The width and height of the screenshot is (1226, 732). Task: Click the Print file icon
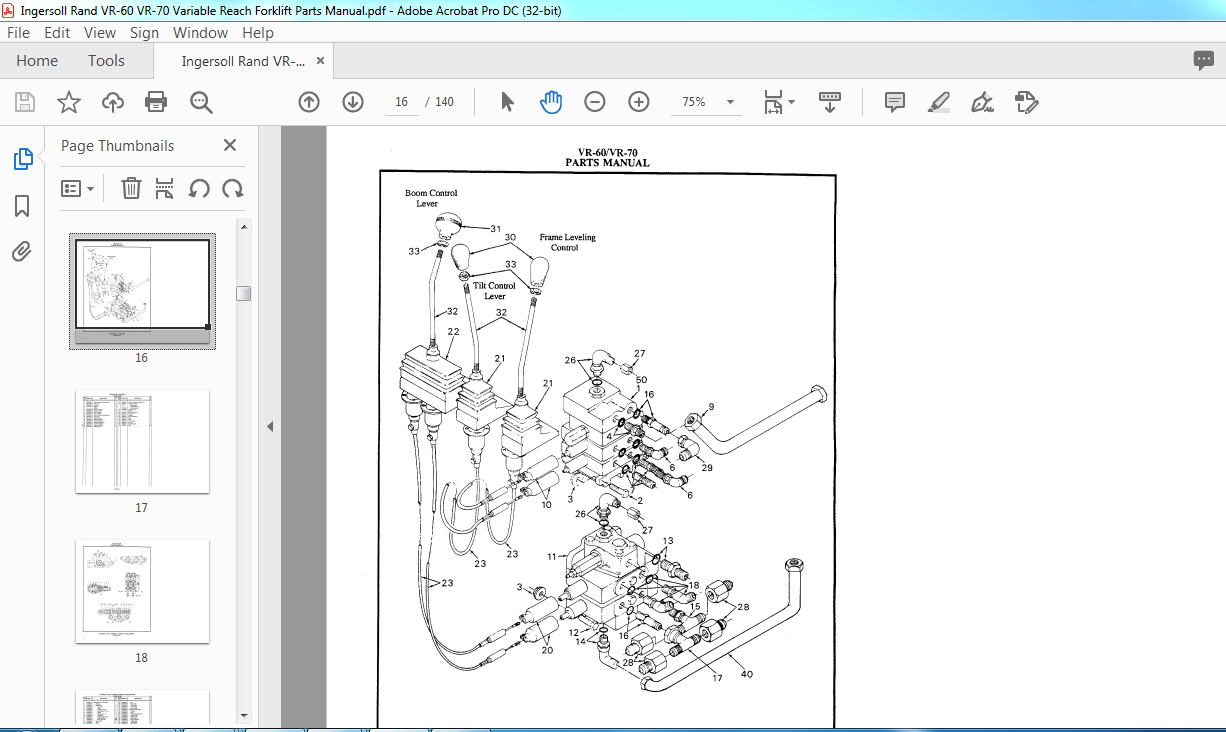(x=156, y=102)
